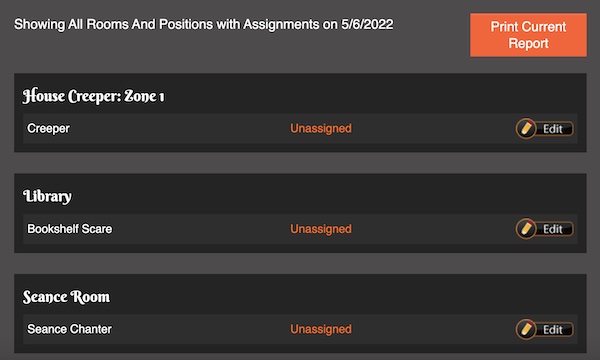Select the Seance Chanter position name

point(69,329)
